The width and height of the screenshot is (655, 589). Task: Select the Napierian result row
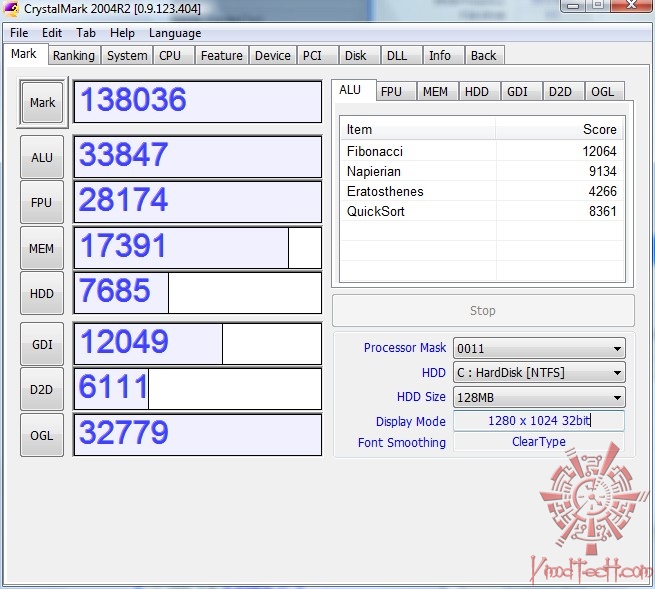click(x=482, y=171)
